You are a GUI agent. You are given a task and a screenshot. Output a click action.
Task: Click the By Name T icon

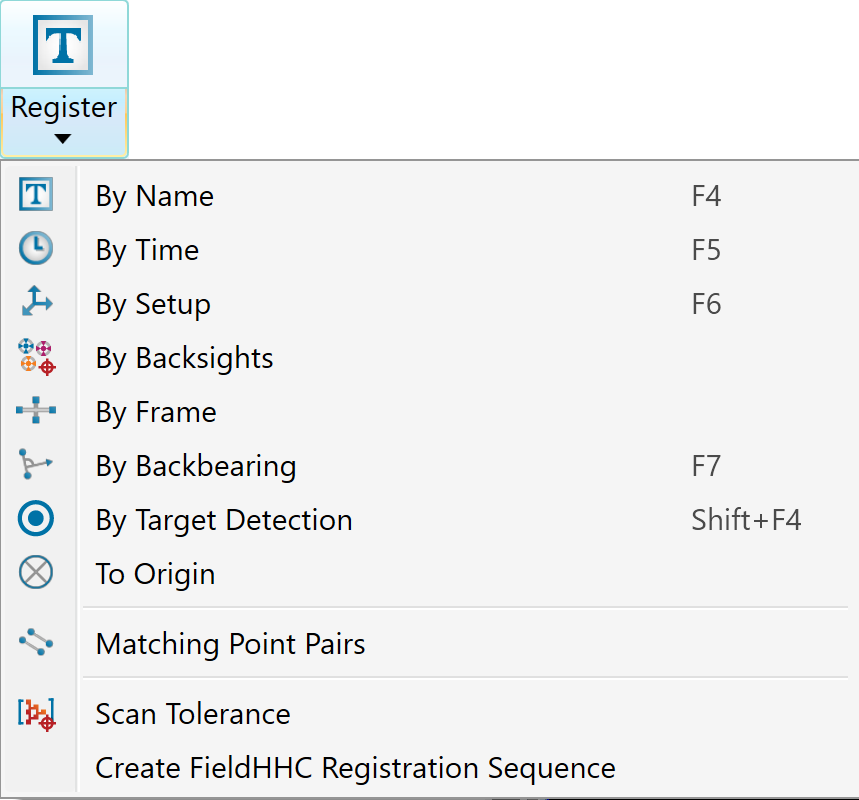tap(36, 194)
